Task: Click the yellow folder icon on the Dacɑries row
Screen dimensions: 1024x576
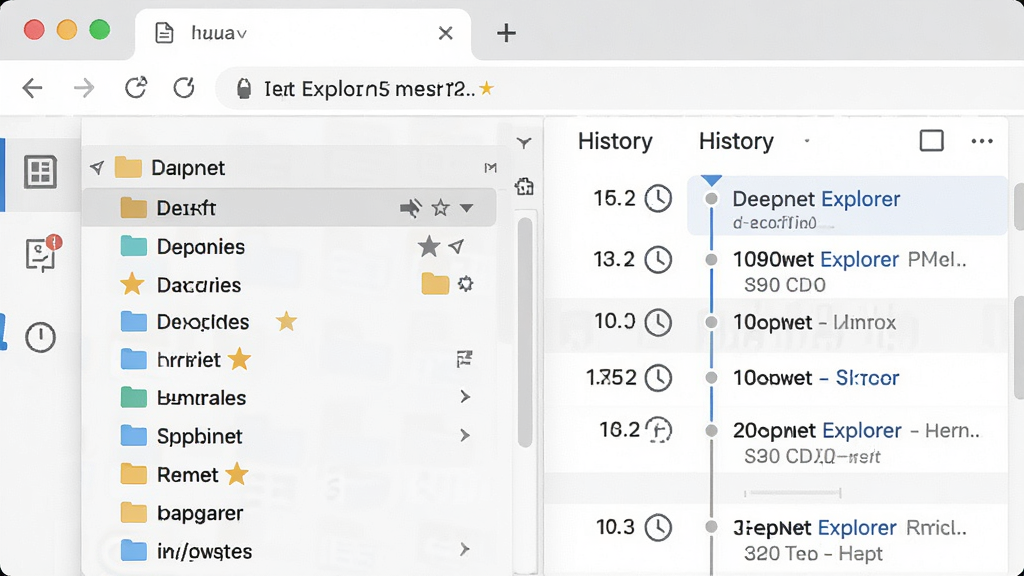Action: coord(435,284)
